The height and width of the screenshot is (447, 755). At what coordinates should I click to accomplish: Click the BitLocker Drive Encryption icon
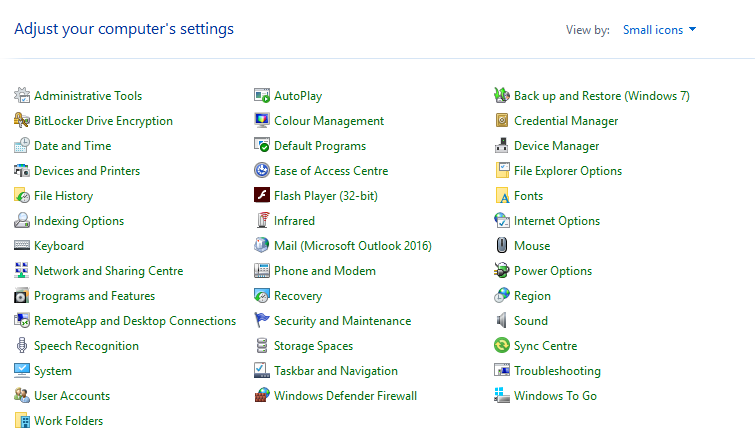coord(22,120)
